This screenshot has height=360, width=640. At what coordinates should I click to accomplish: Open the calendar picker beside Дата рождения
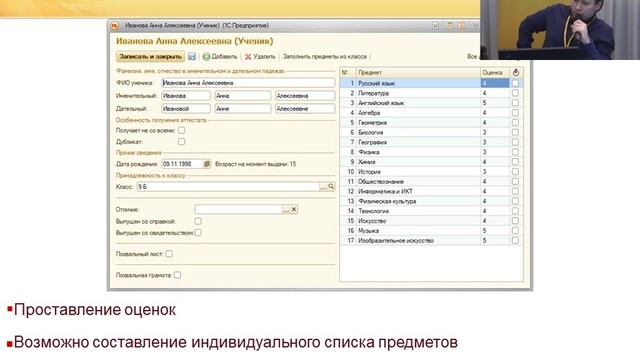207,164
